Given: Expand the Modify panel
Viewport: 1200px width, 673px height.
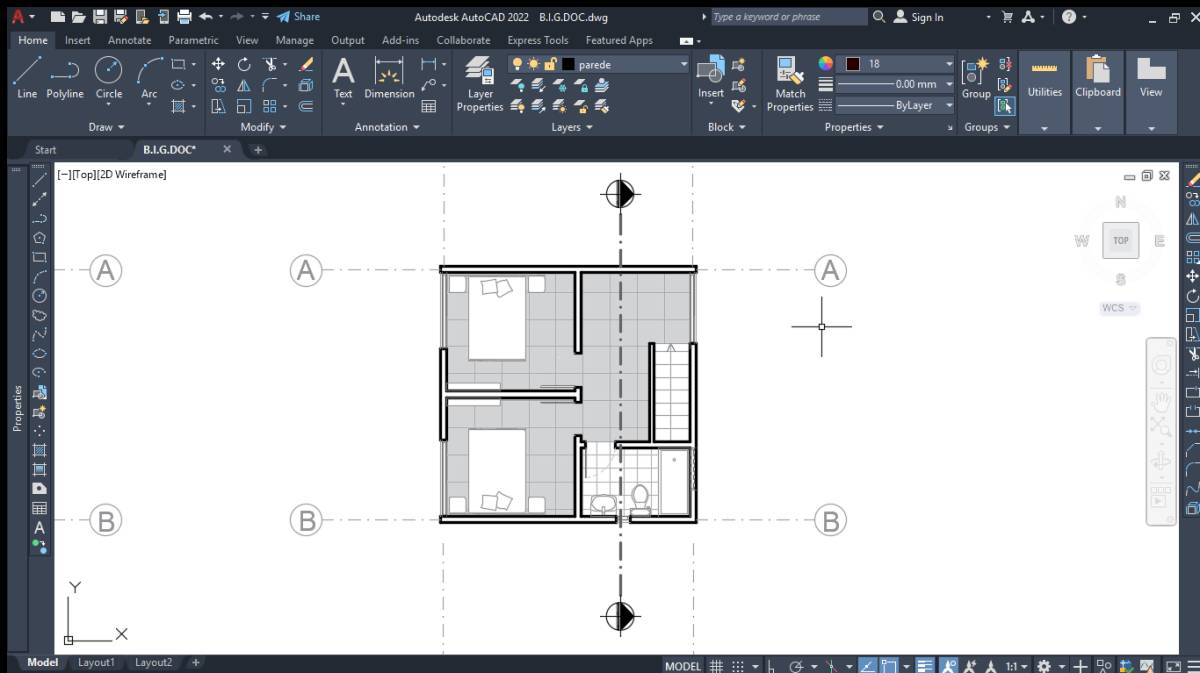Looking at the screenshot, I should 263,127.
